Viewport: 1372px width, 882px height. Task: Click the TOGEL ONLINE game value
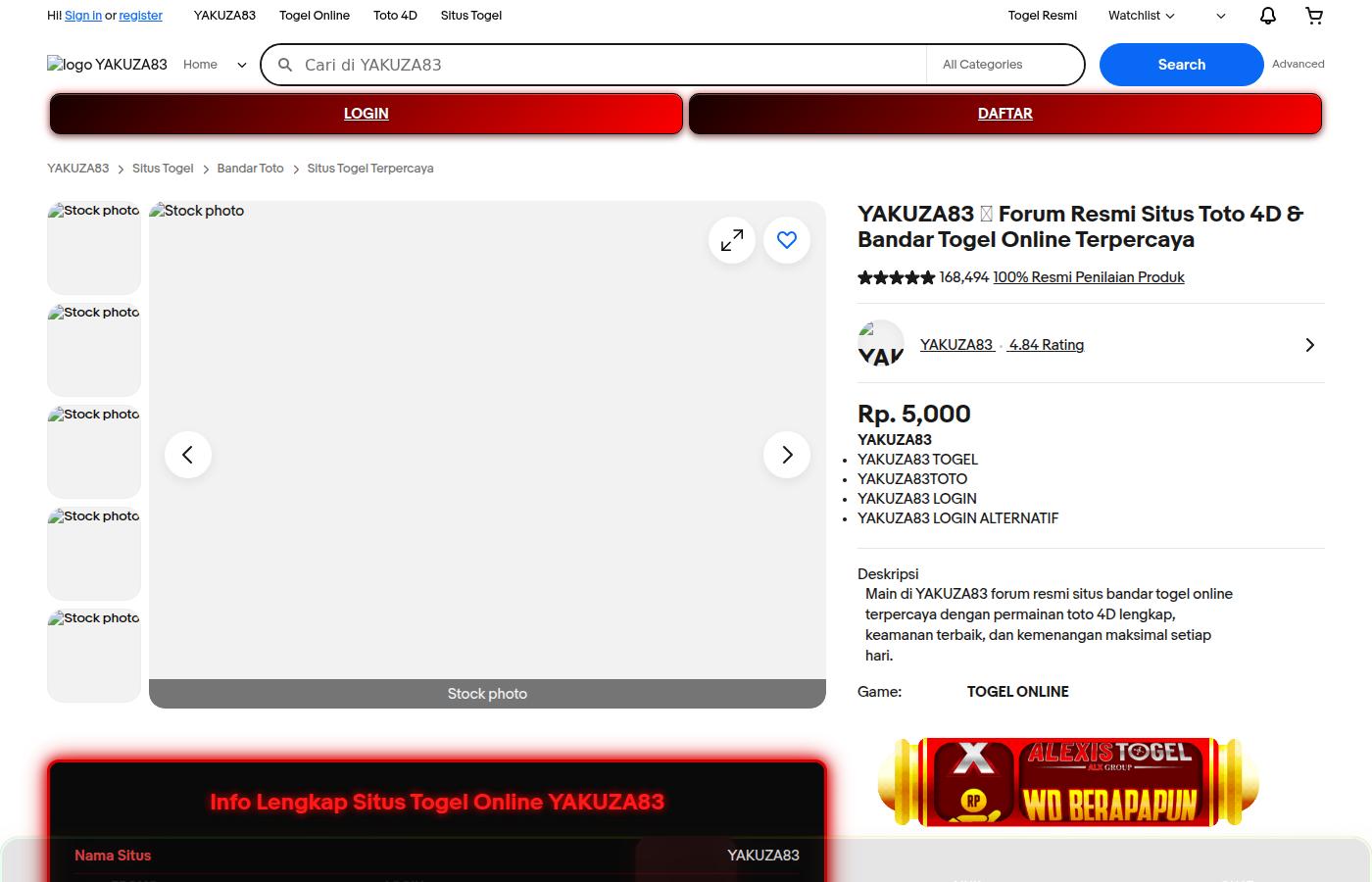pos(1018,692)
